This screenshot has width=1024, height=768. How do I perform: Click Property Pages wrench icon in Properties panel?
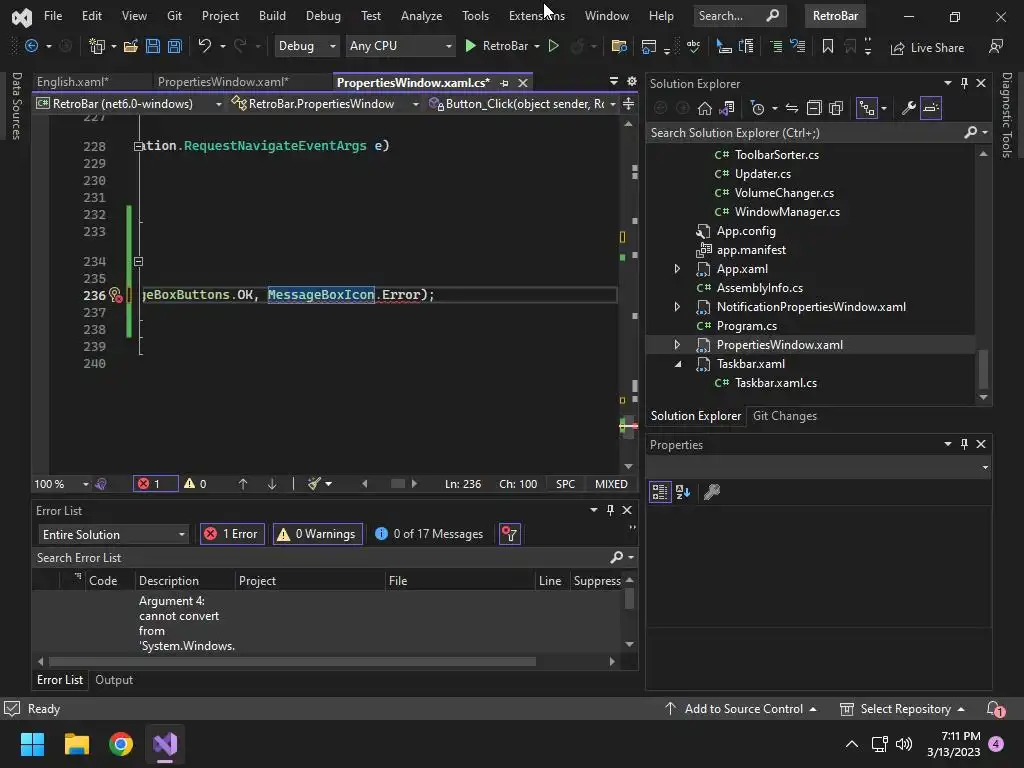[712, 492]
